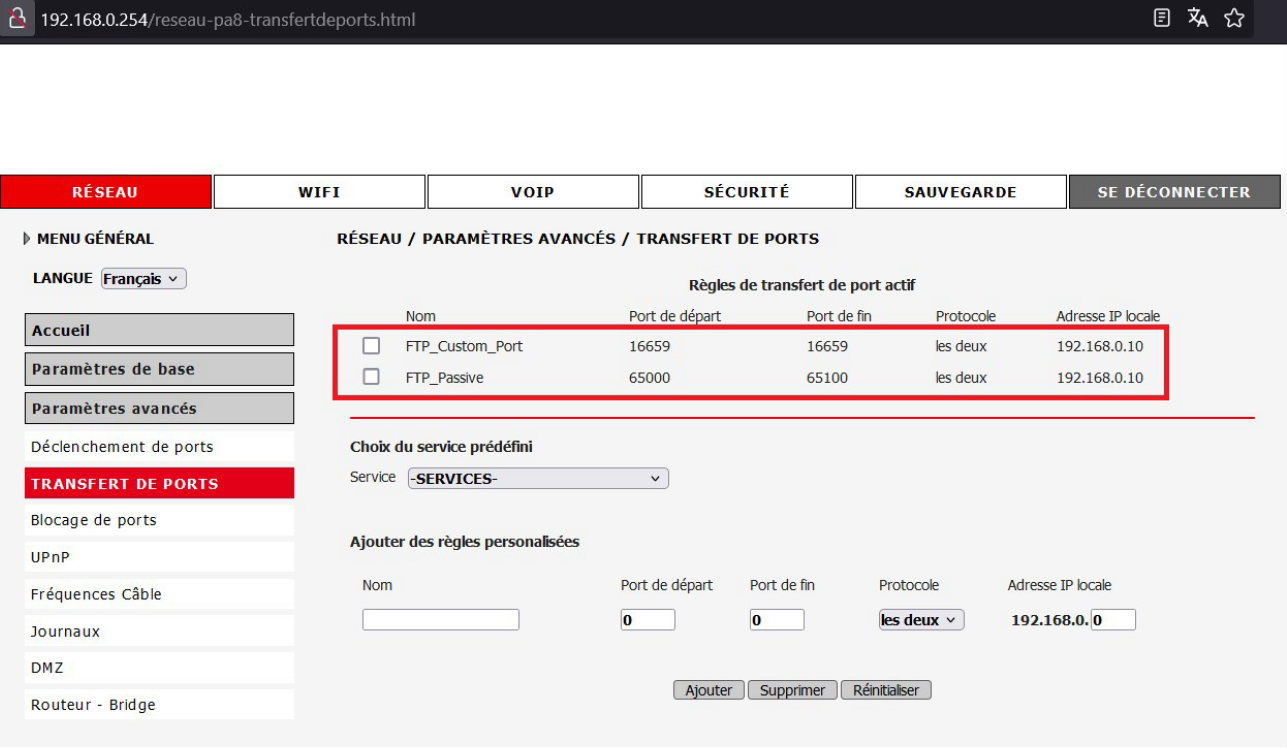
Task: Click the insecure connection lock icon
Action: [x=16, y=19]
